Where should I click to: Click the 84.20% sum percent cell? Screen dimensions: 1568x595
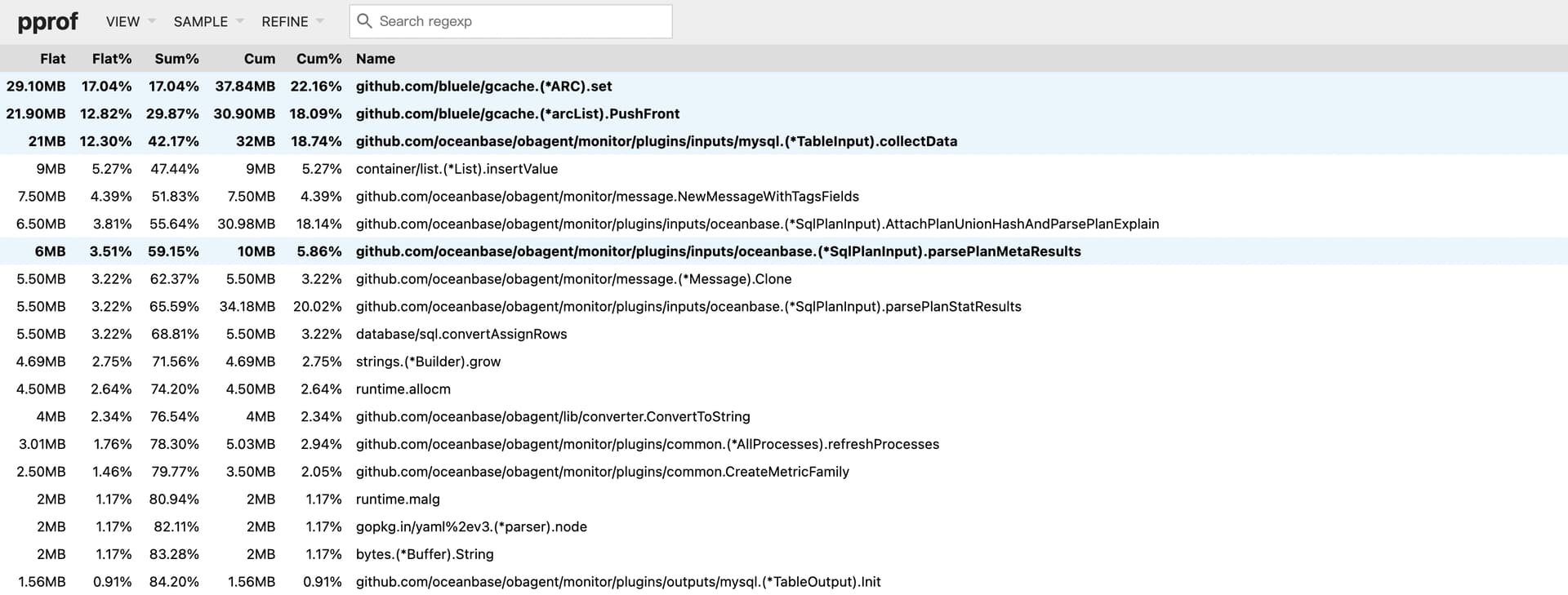pyautogui.click(x=174, y=582)
